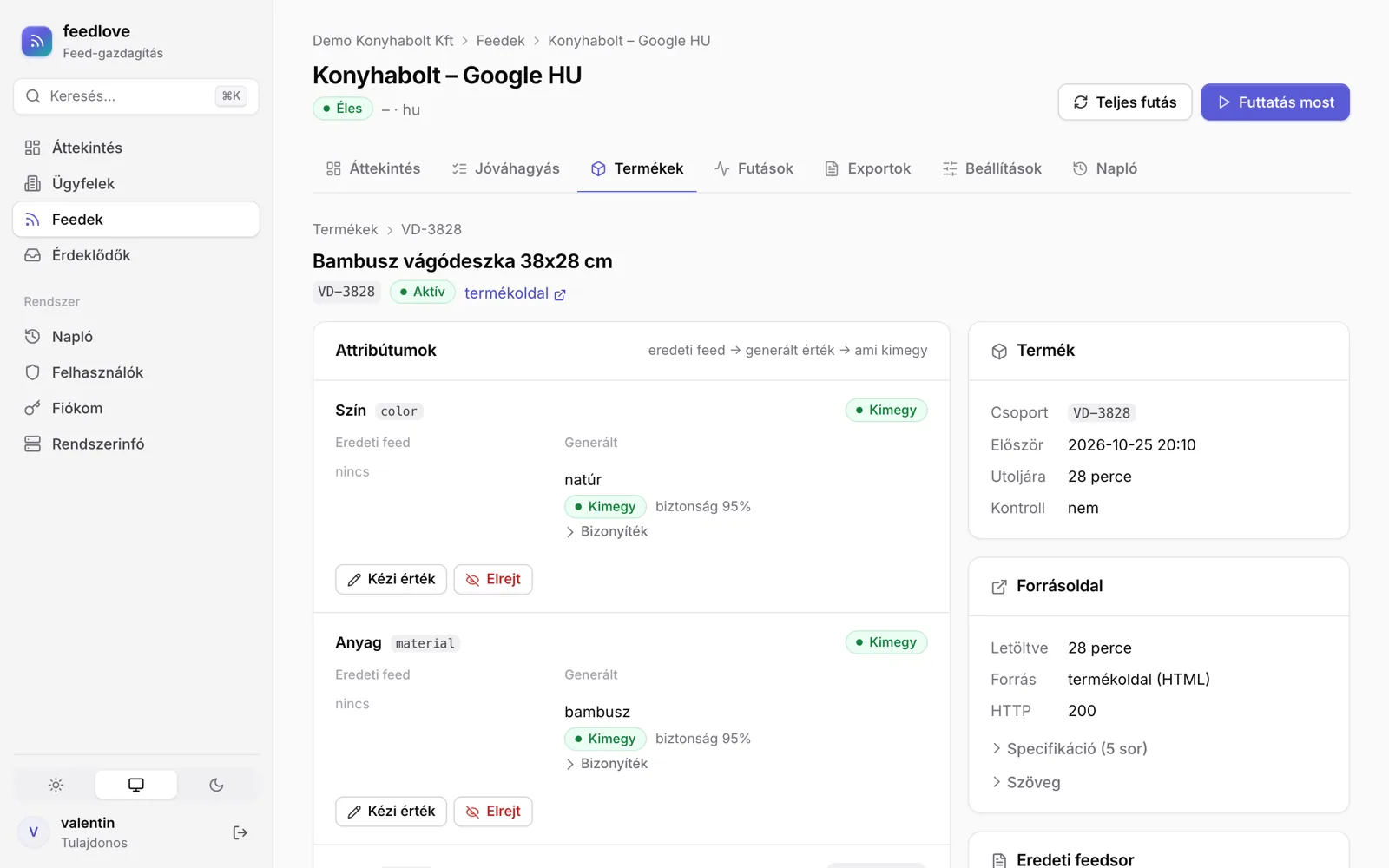Open Napló in the sidebar
1389x868 pixels.
point(136,337)
